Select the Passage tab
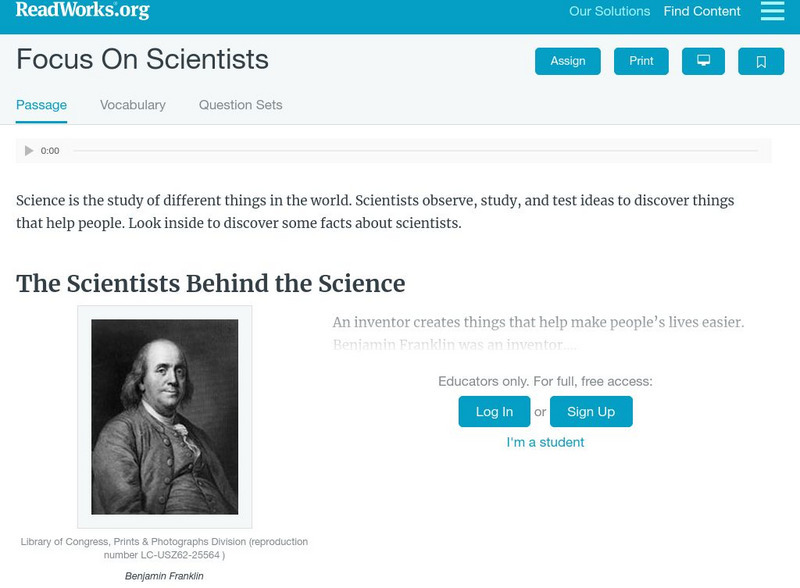Screen dimensions: 800x588 pos(41,105)
